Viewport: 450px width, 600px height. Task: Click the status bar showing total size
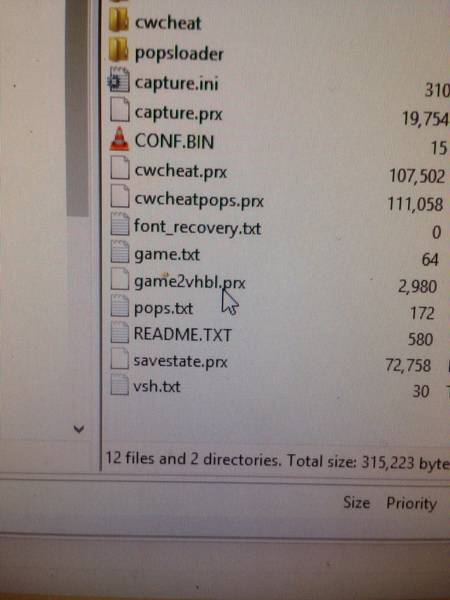point(277,460)
